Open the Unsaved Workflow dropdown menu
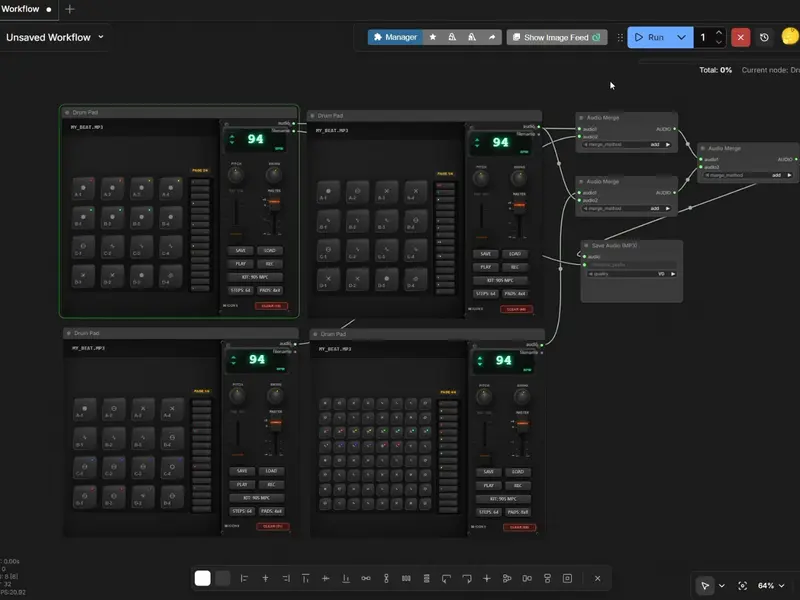The image size is (800, 600). coord(101,37)
